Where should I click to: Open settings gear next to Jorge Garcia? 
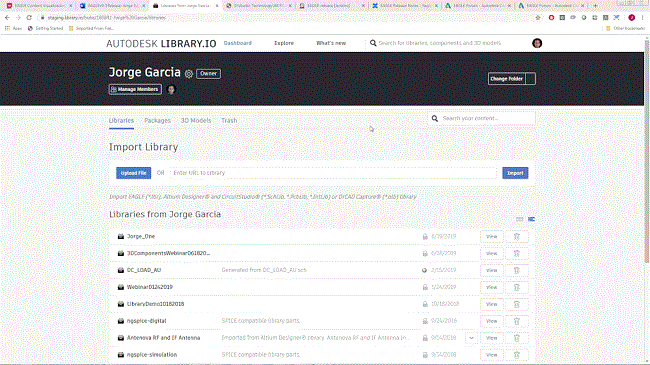pos(189,74)
